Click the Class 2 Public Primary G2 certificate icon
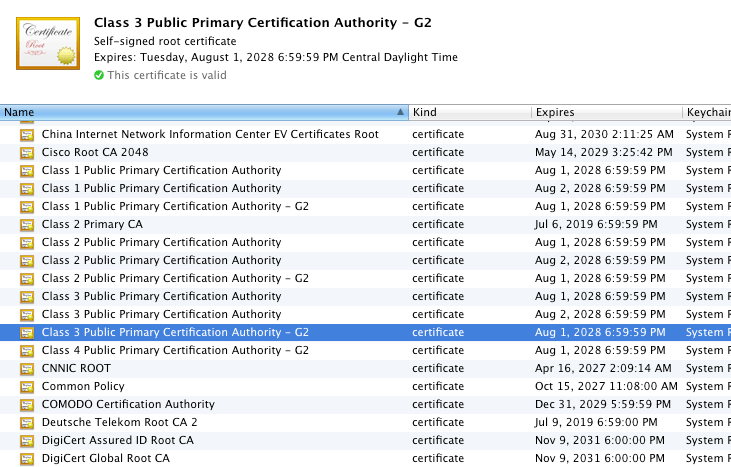This screenshot has width=731, height=467. [27, 279]
